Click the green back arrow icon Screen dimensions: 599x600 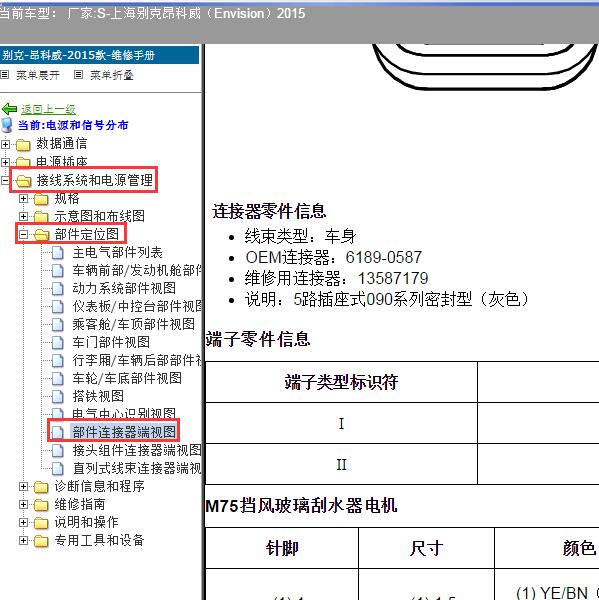[9, 109]
